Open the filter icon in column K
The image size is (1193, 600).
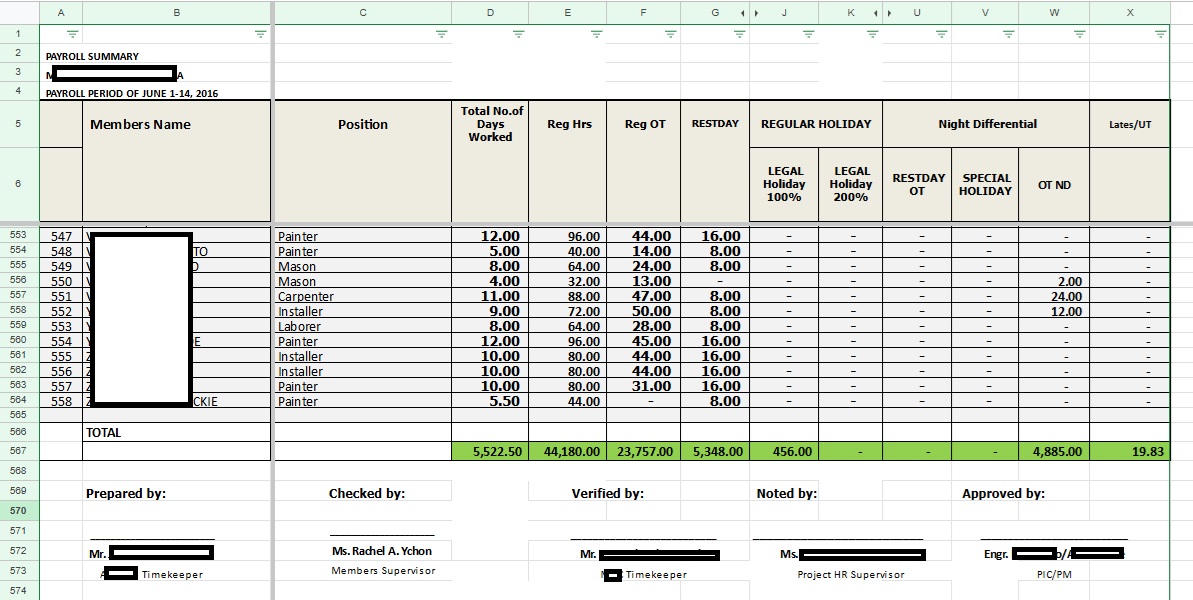pos(873,34)
